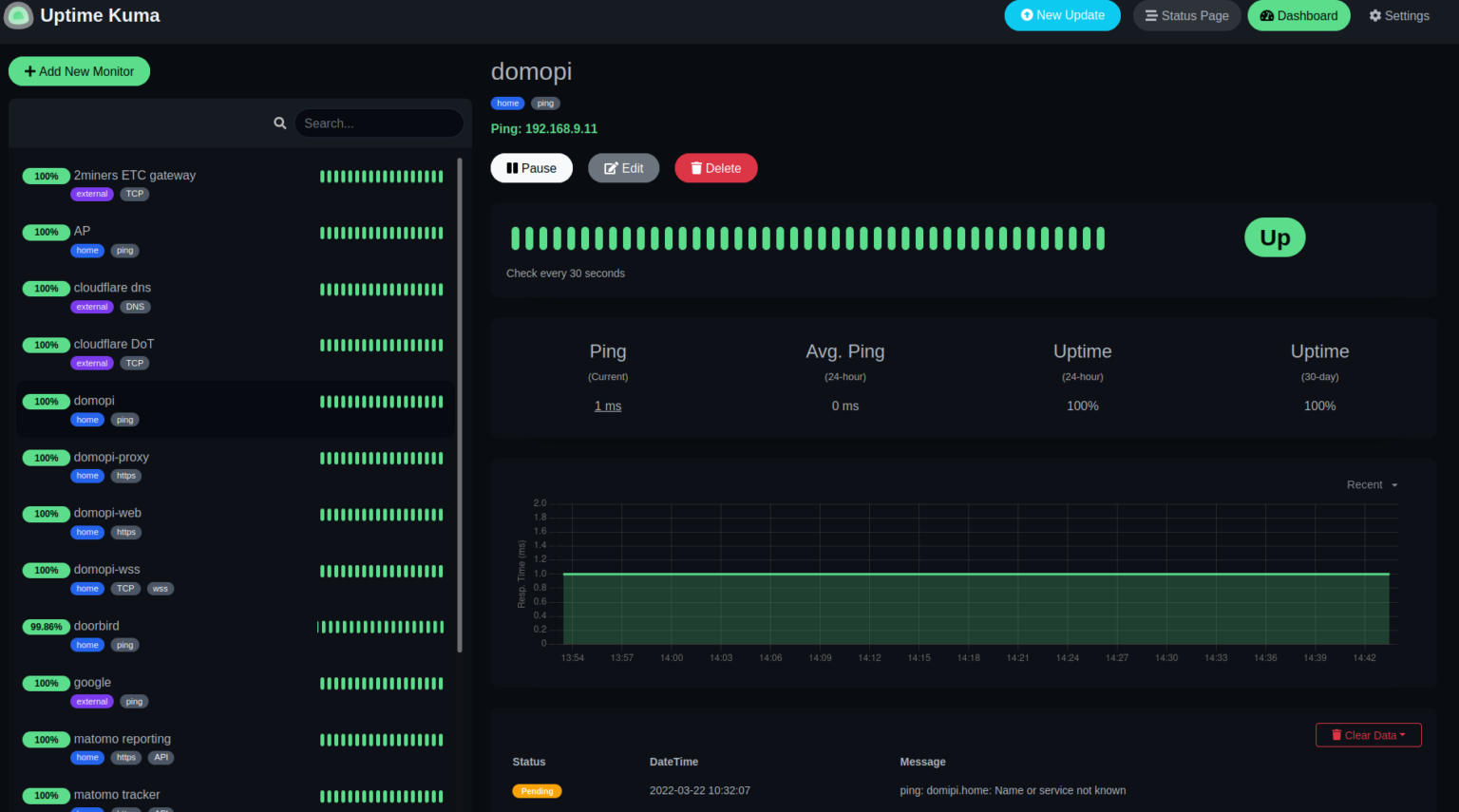Image resolution: width=1459 pixels, height=812 pixels.
Task: Click the Uptime Kuma logo
Action: [x=19, y=15]
